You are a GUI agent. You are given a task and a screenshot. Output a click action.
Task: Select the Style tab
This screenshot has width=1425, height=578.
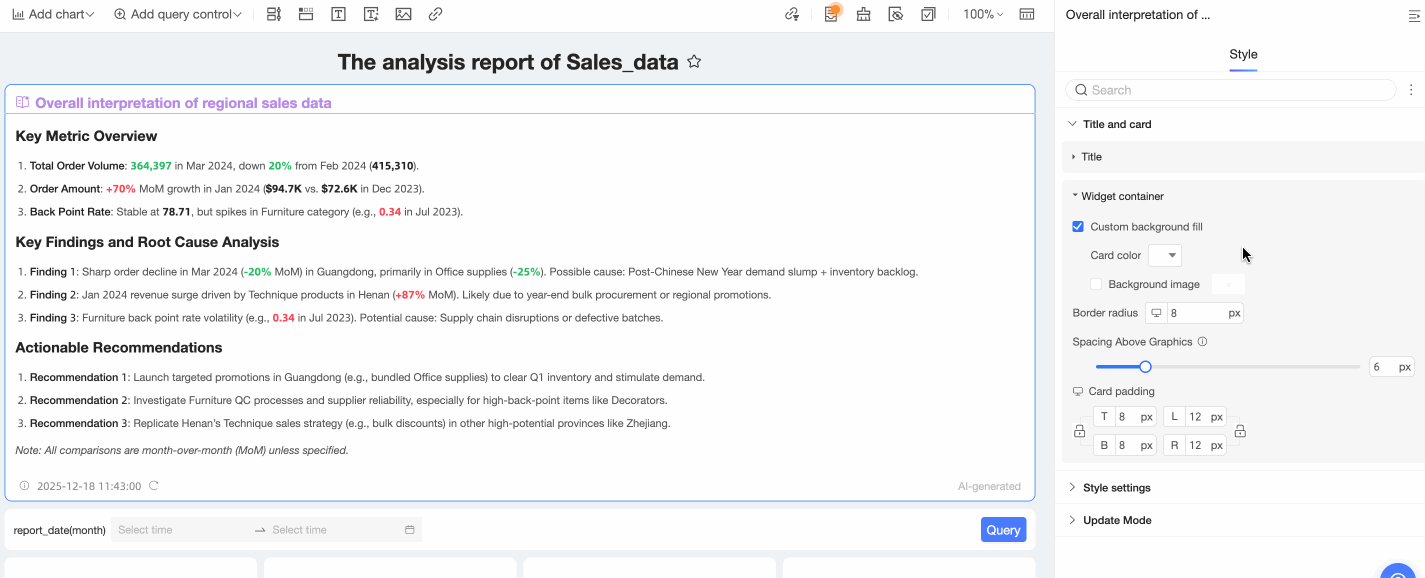[x=1243, y=54]
